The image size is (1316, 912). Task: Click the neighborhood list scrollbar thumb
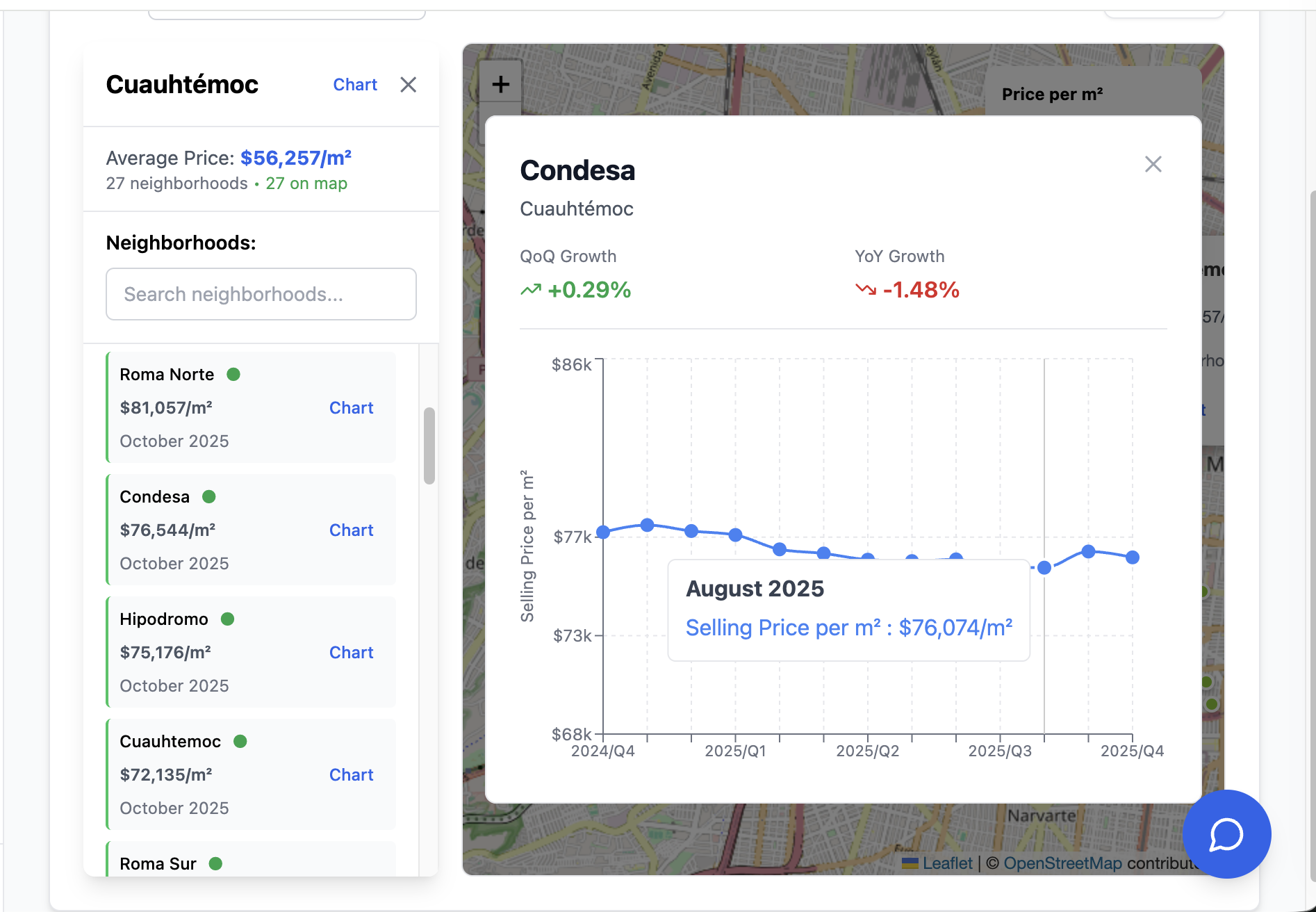pyautogui.click(x=429, y=446)
